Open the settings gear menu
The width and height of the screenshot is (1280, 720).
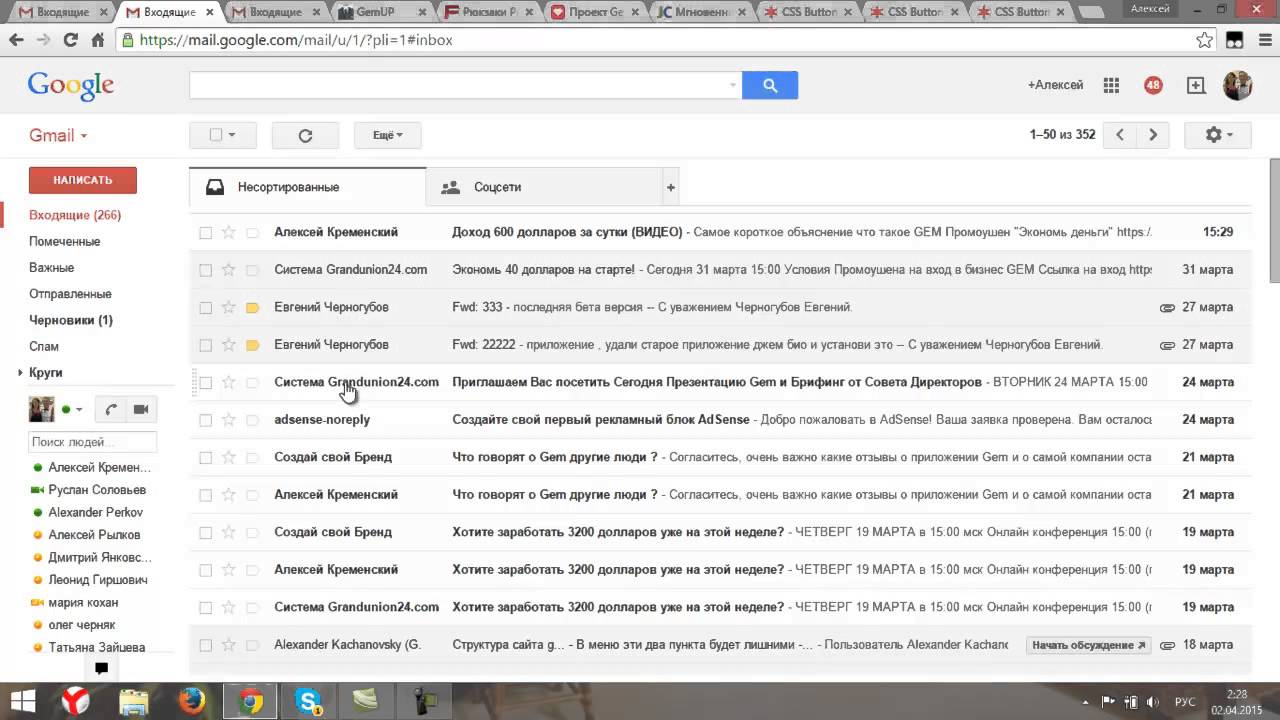tap(1217, 135)
